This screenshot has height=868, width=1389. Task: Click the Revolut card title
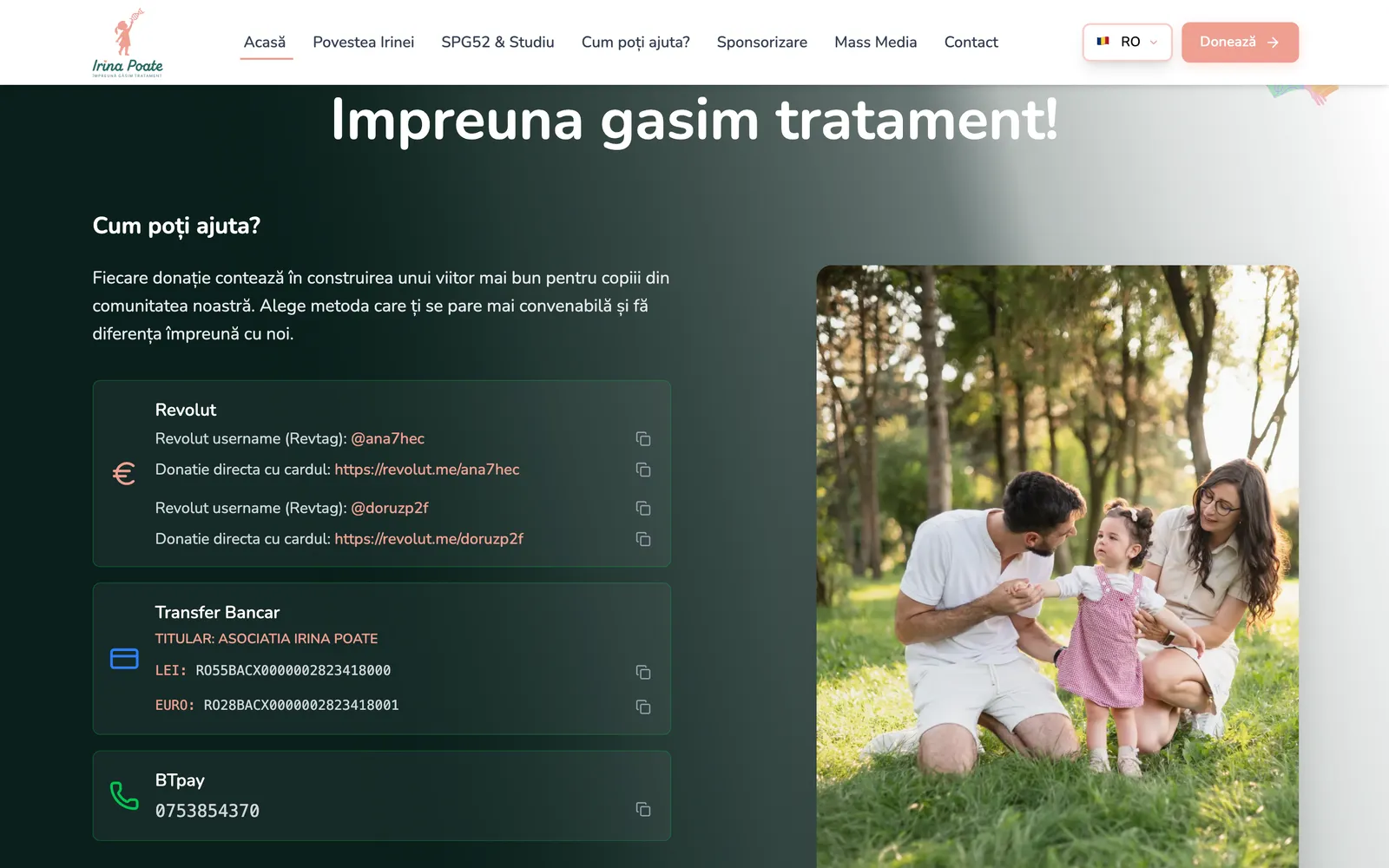click(x=186, y=410)
